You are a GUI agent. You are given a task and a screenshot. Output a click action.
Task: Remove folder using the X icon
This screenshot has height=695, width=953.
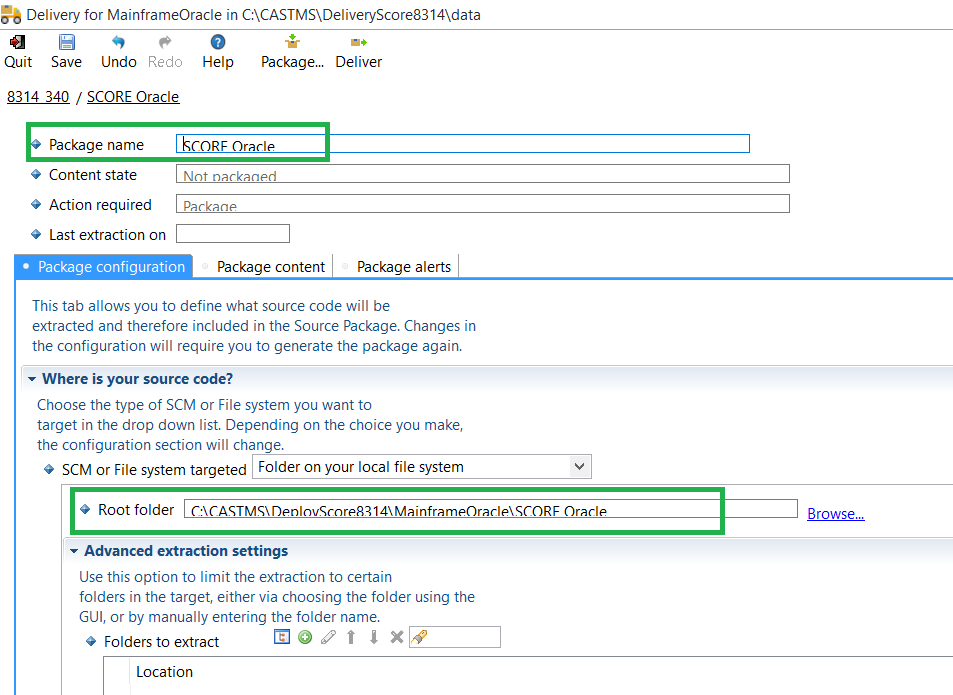point(396,637)
